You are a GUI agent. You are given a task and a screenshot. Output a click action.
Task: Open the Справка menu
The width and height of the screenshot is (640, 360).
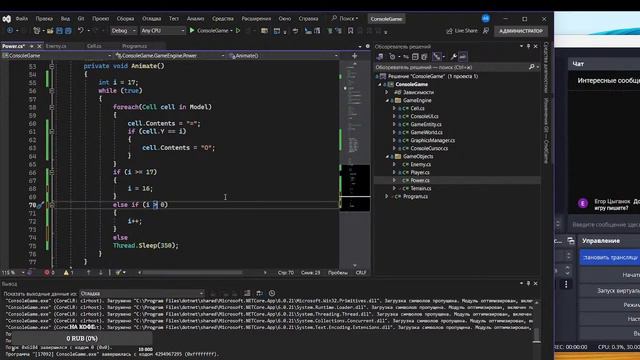click(308, 19)
